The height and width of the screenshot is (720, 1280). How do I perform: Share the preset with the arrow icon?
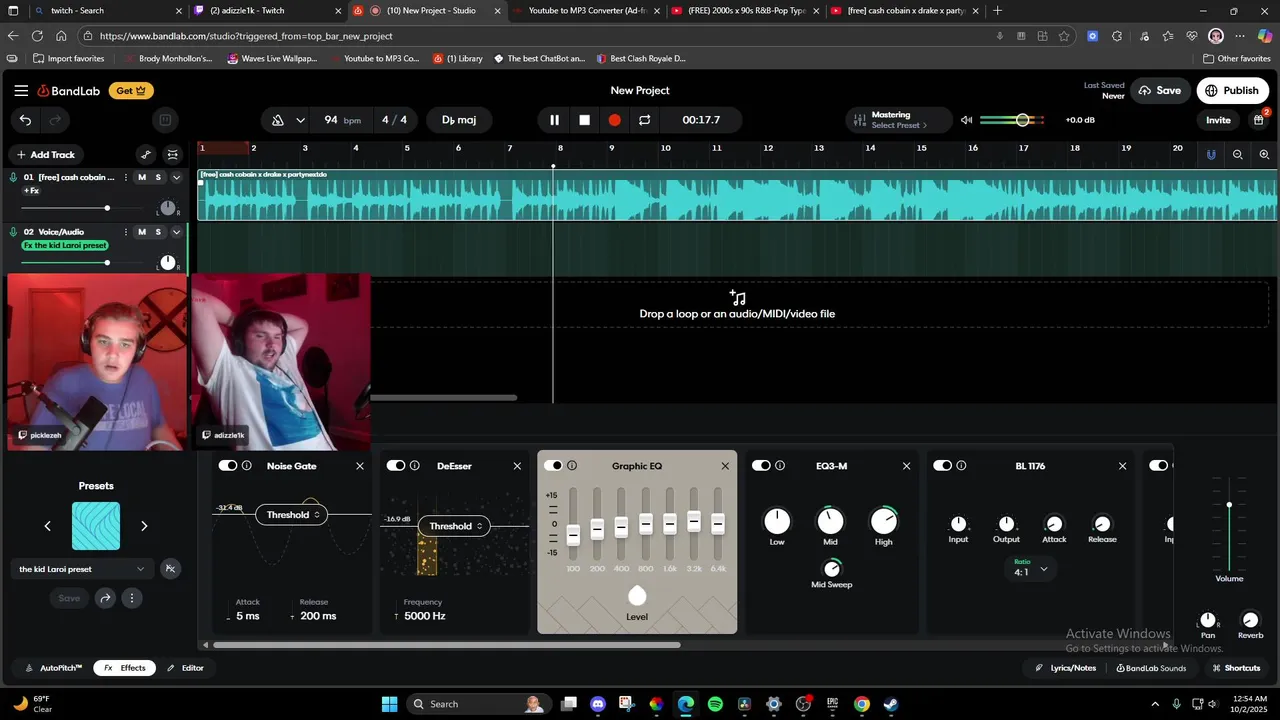click(105, 598)
